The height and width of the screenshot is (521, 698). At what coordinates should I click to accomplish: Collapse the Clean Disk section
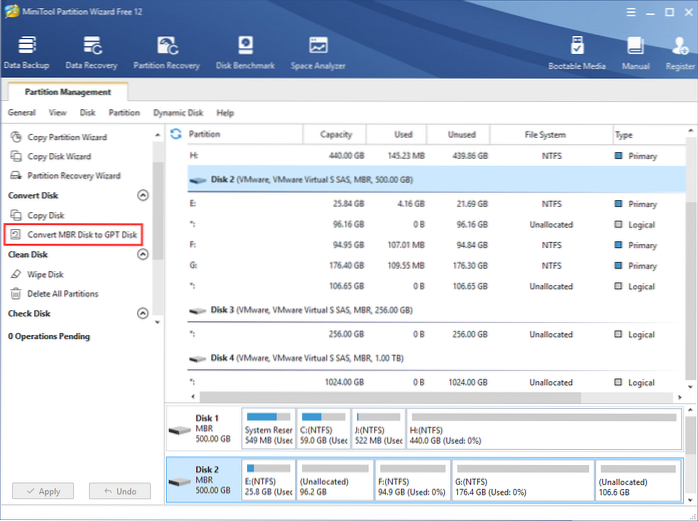pos(143,255)
